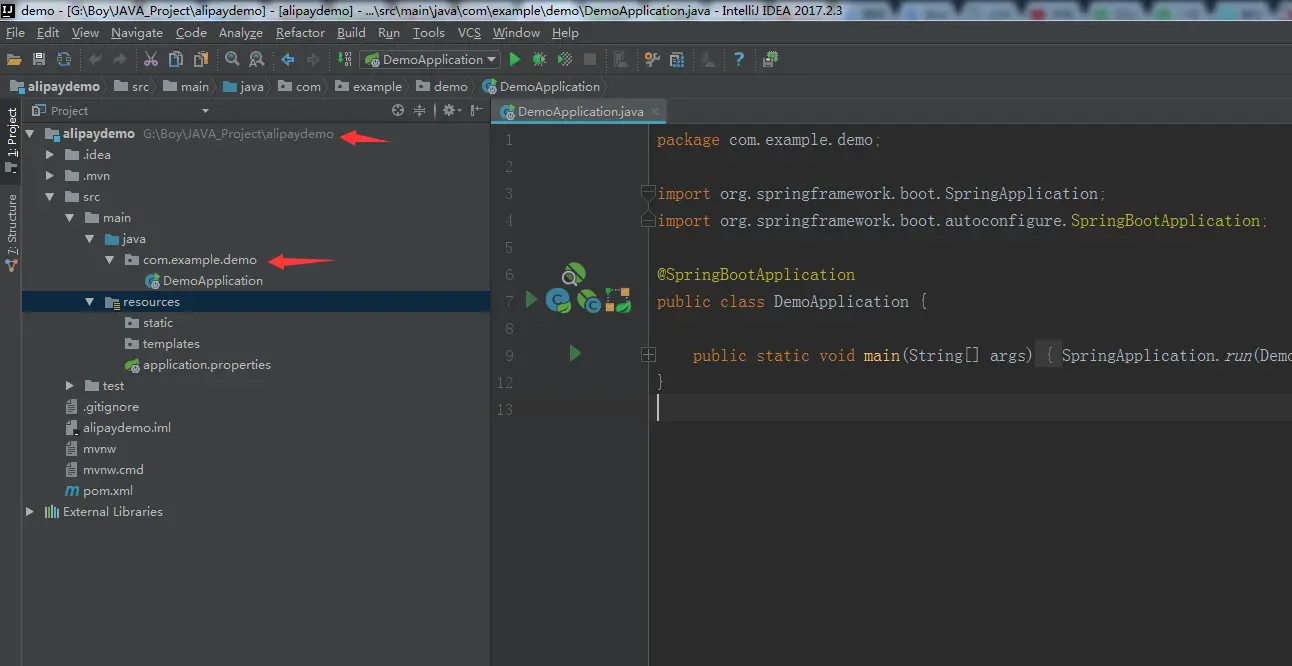Click the blue Back navigation arrow
Image resolution: width=1292 pixels, height=666 pixels.
coord(288,60)
